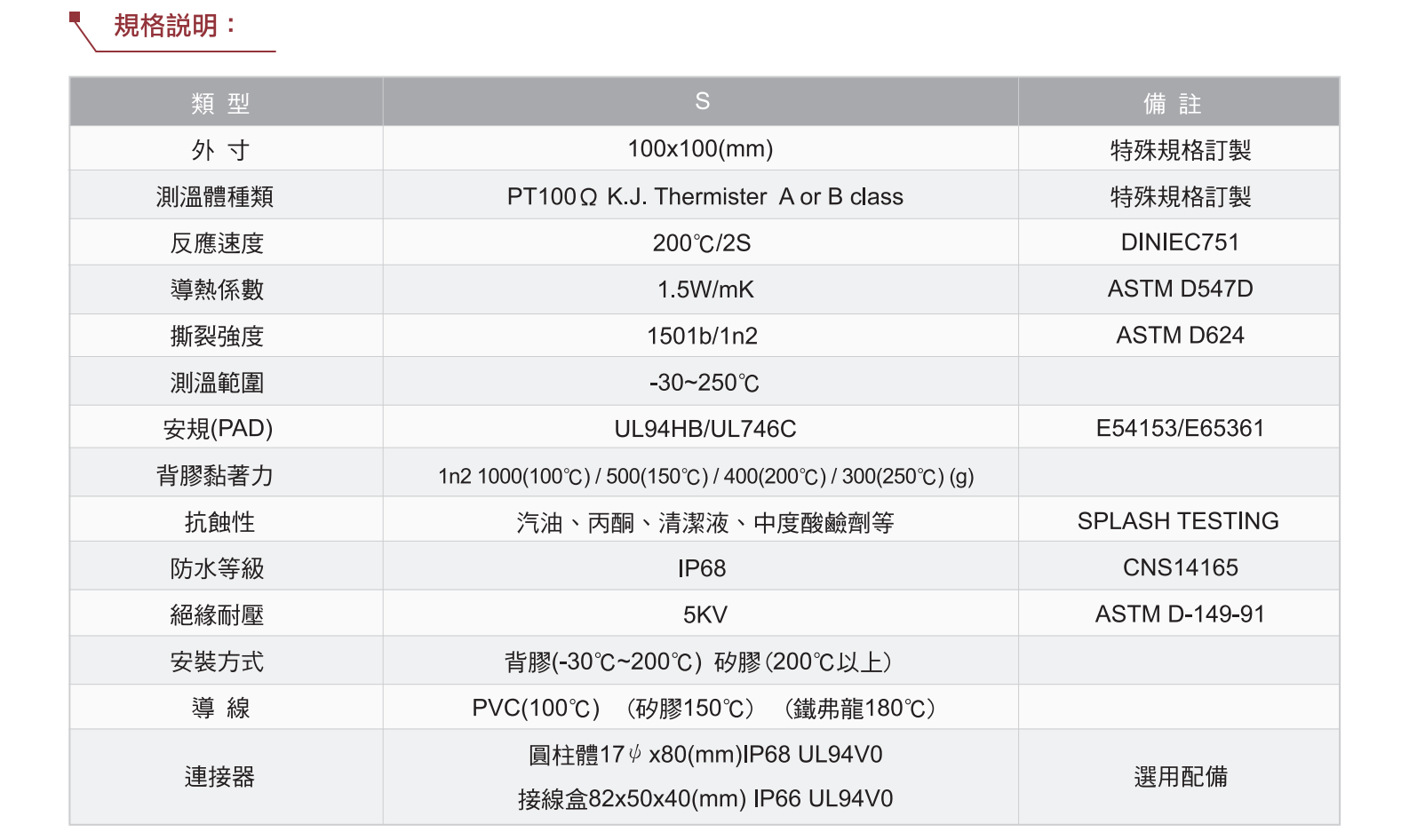Select the 連接器 row label
Screen dimensions: 1409x840
pos(219,777)
